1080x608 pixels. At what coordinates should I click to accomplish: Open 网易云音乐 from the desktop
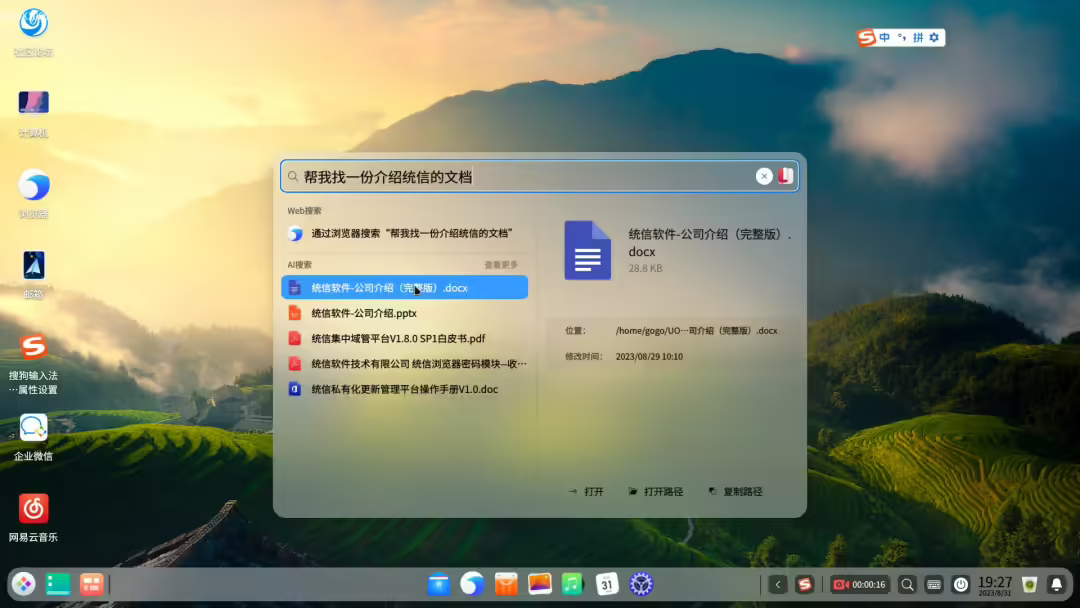tap(33, 506)
